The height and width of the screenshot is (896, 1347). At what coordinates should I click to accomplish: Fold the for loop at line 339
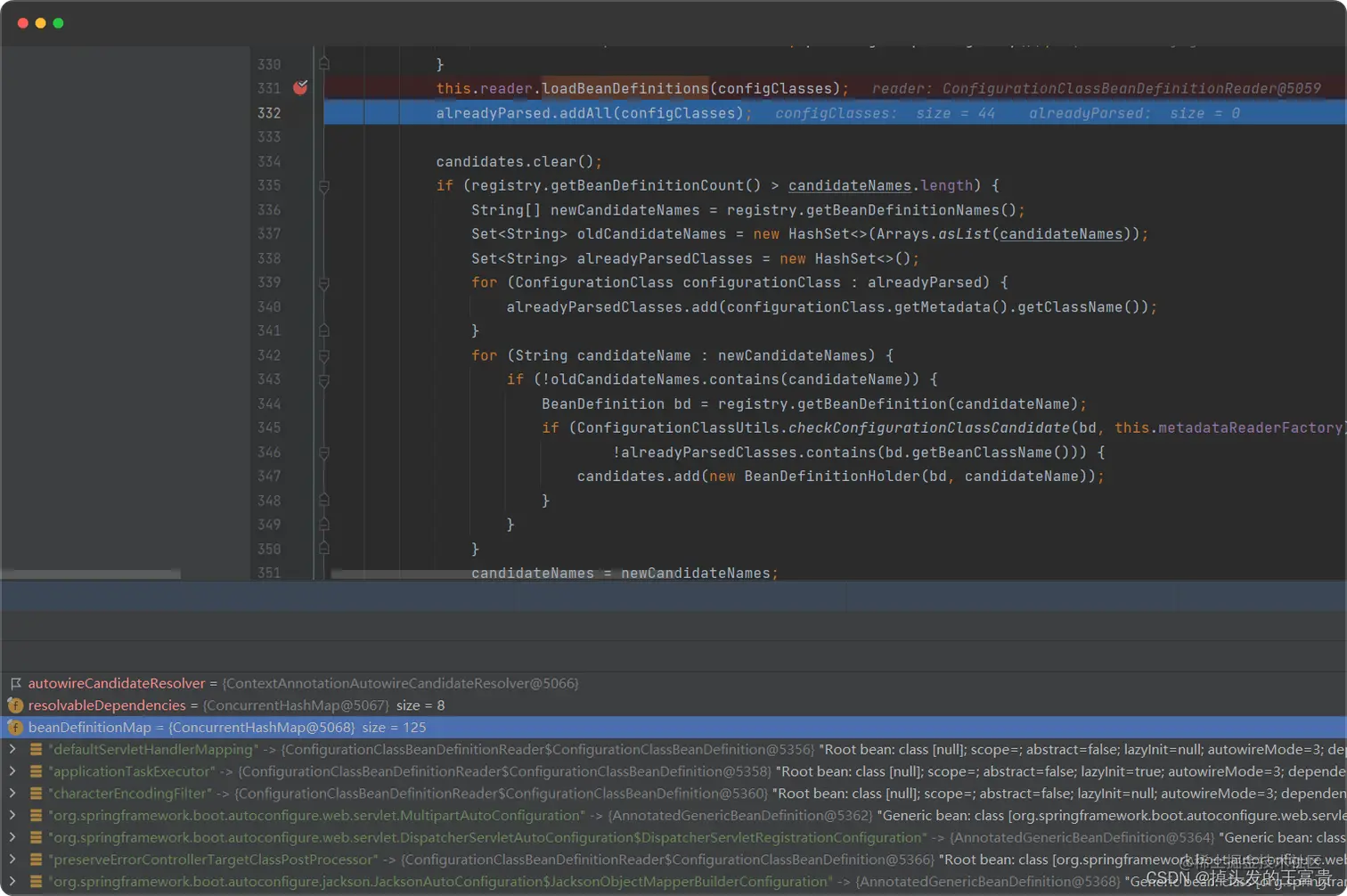click(x=324, y=283)
